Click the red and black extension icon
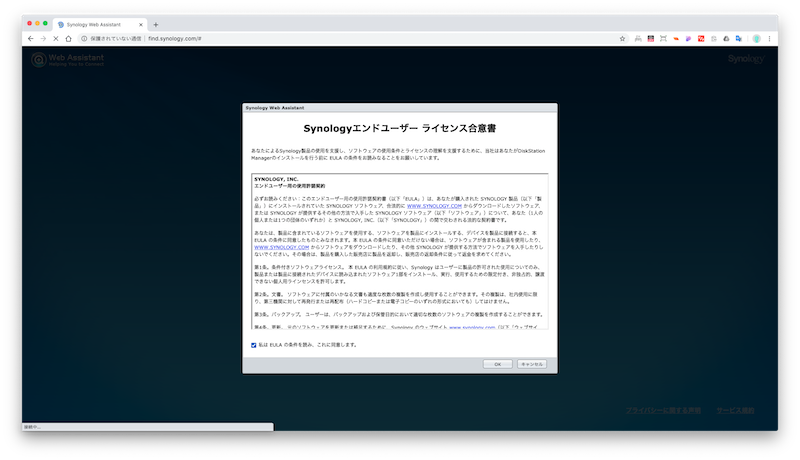The height and width of the screenshot is (460, 800). 651,39
